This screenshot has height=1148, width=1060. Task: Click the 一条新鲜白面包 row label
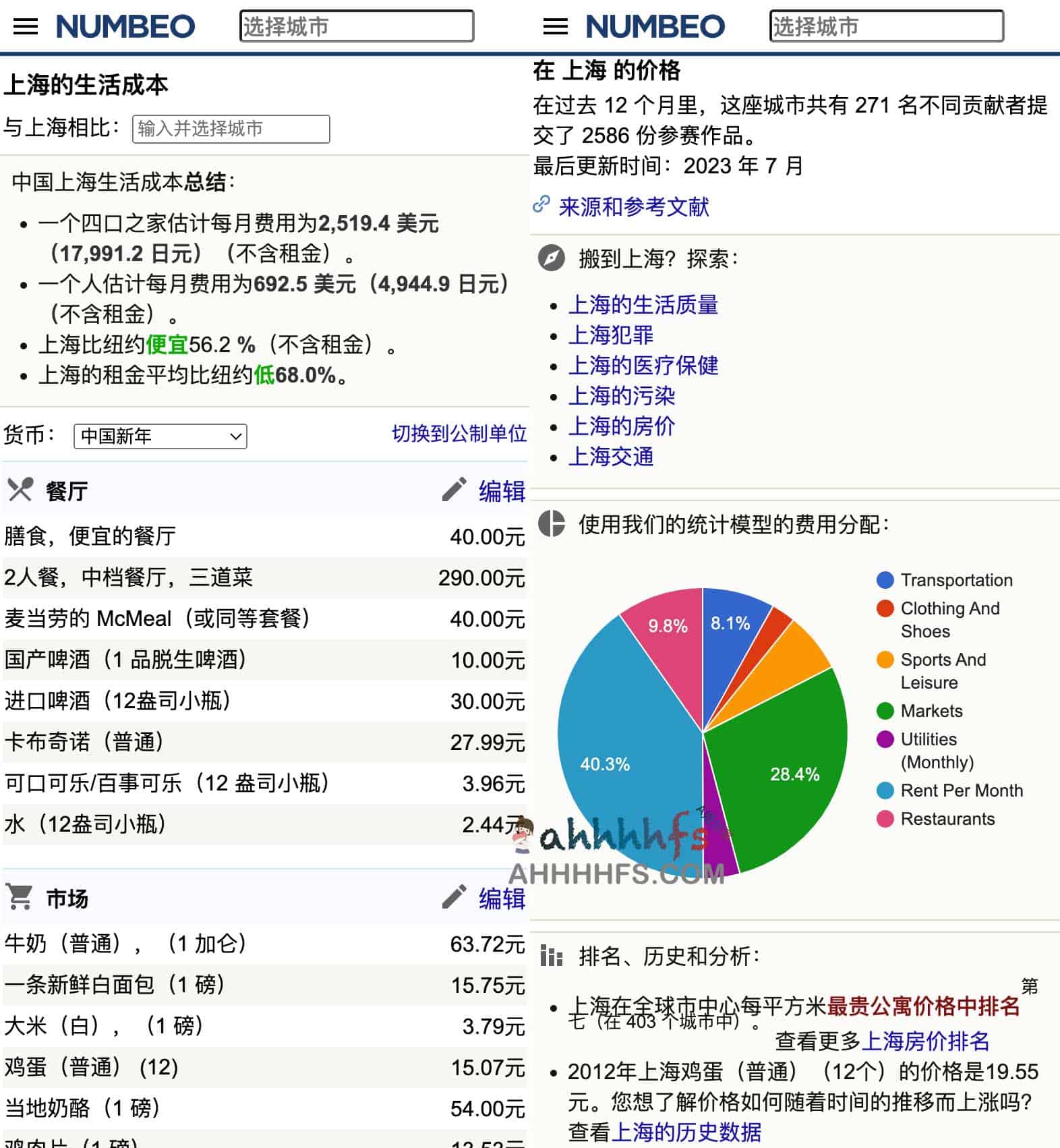click(114, 984)
